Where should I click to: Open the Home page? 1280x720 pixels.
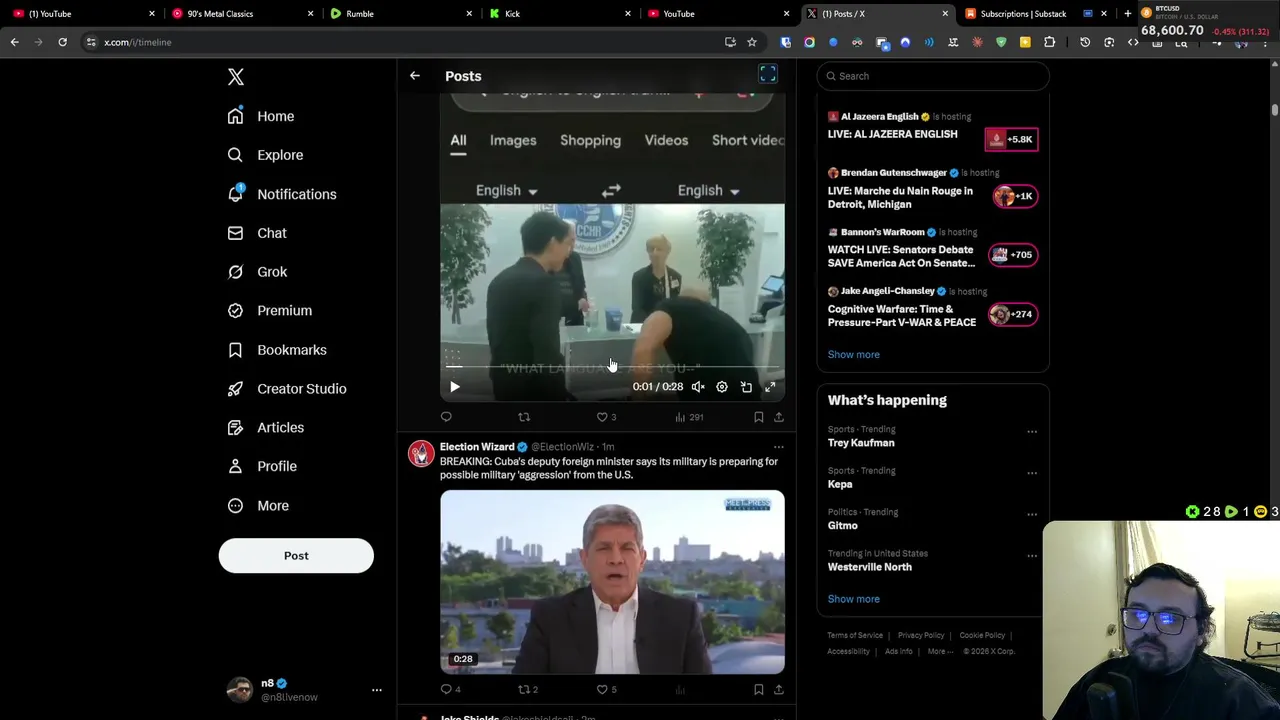[x=261, y=116]
